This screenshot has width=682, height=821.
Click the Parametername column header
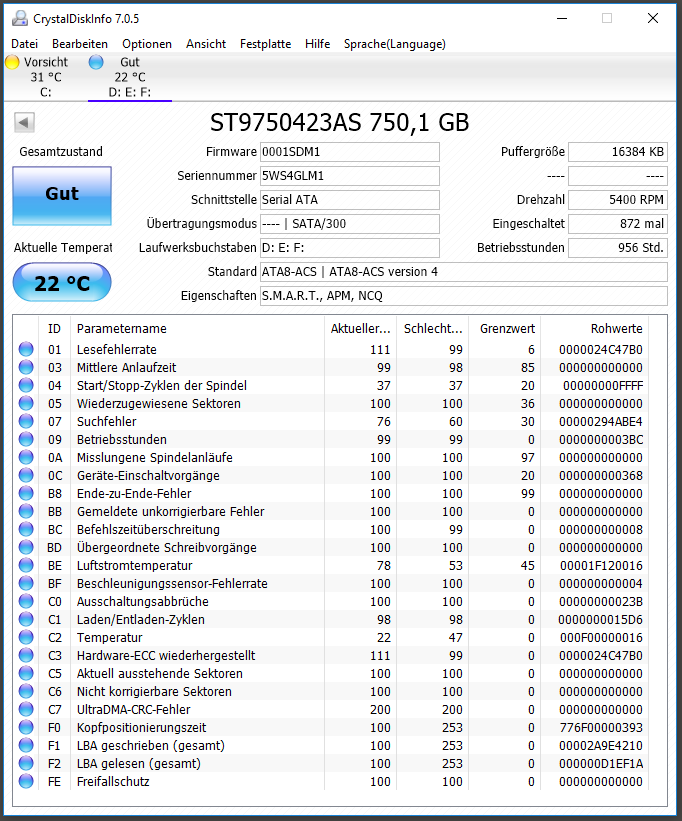pyautogui.click(x=197, y=328)
